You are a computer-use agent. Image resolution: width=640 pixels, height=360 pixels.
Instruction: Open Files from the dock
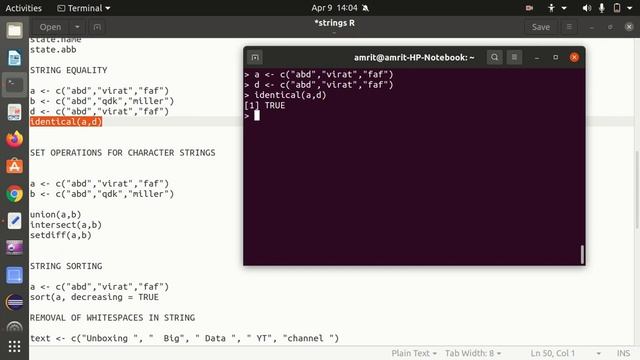click(x=15, y=31)
